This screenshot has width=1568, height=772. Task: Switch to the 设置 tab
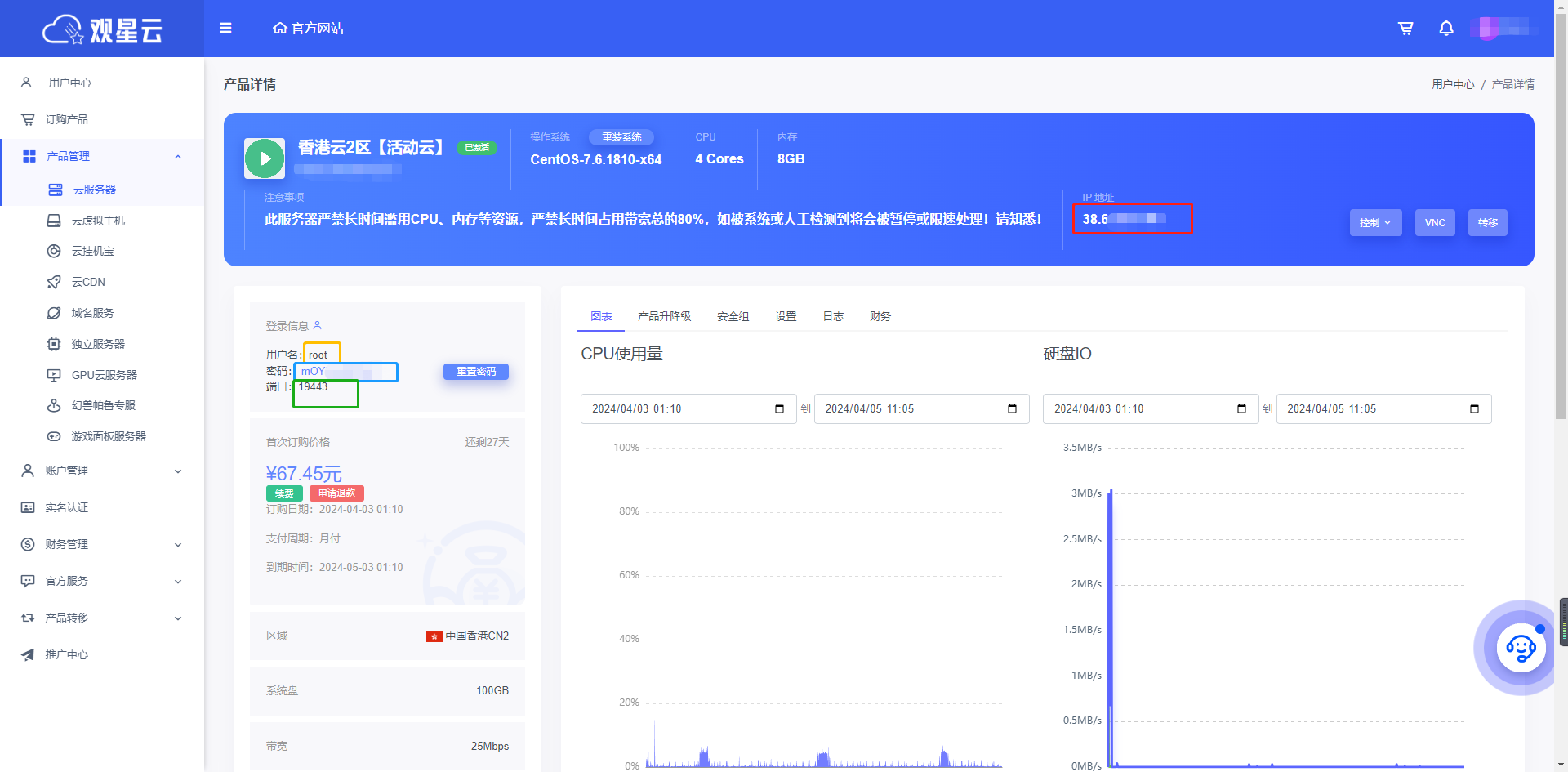[786, 316]
